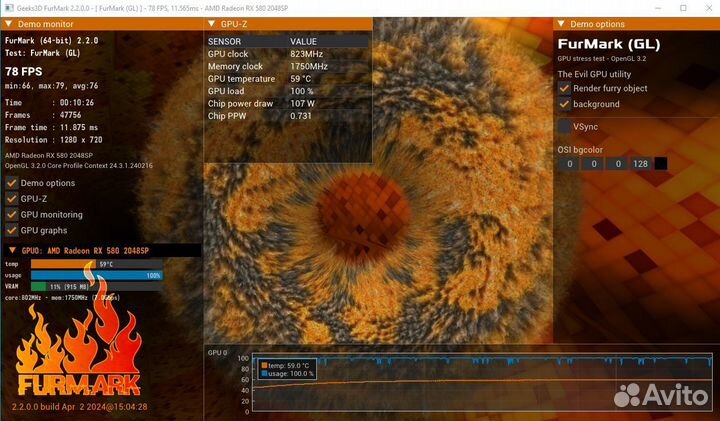Click the third OSI bgcolor value field
The image size is (720, 421).
coord(618,164)
